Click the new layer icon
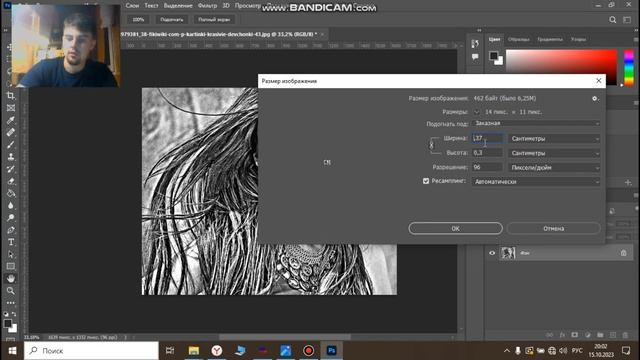Viewport: 640px width, 360px height. coord(613,335)
